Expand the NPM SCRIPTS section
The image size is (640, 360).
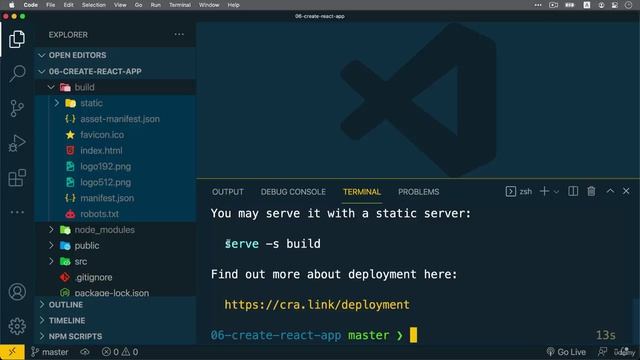pos(116,337)
